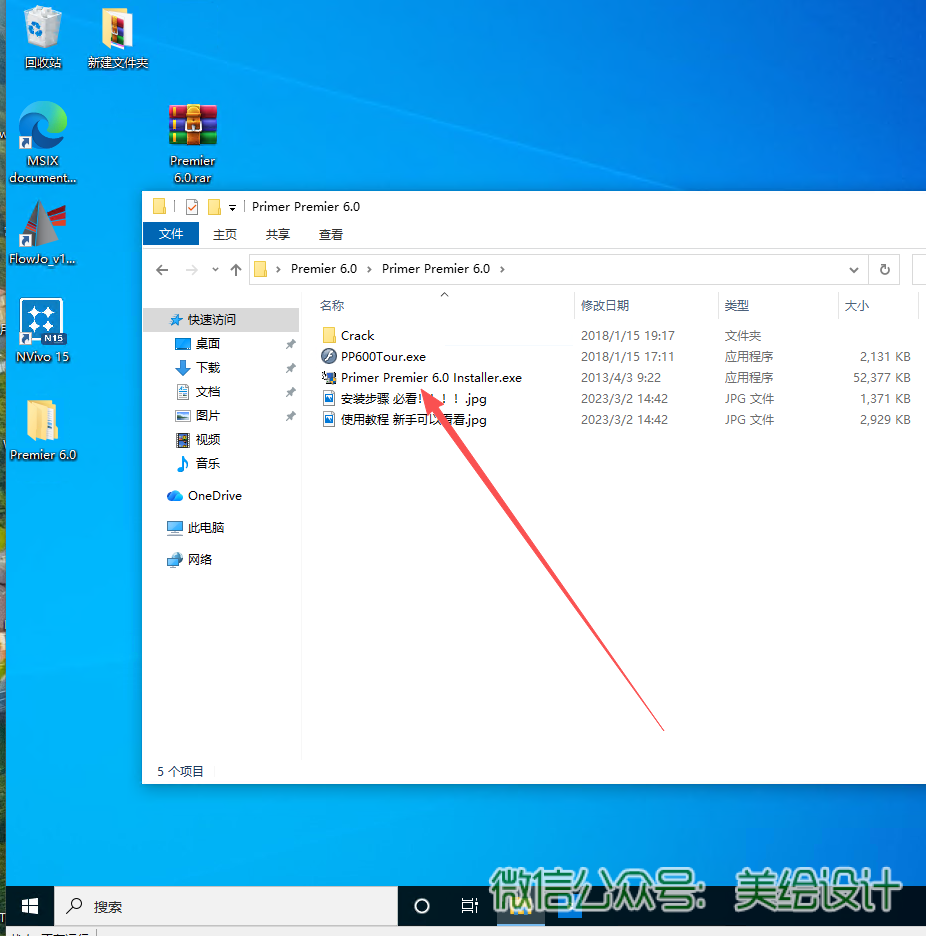This screenshot has width=926, height=936.
Task: Select the PP600Tour.exe file
Action: [x=382, y=357]
